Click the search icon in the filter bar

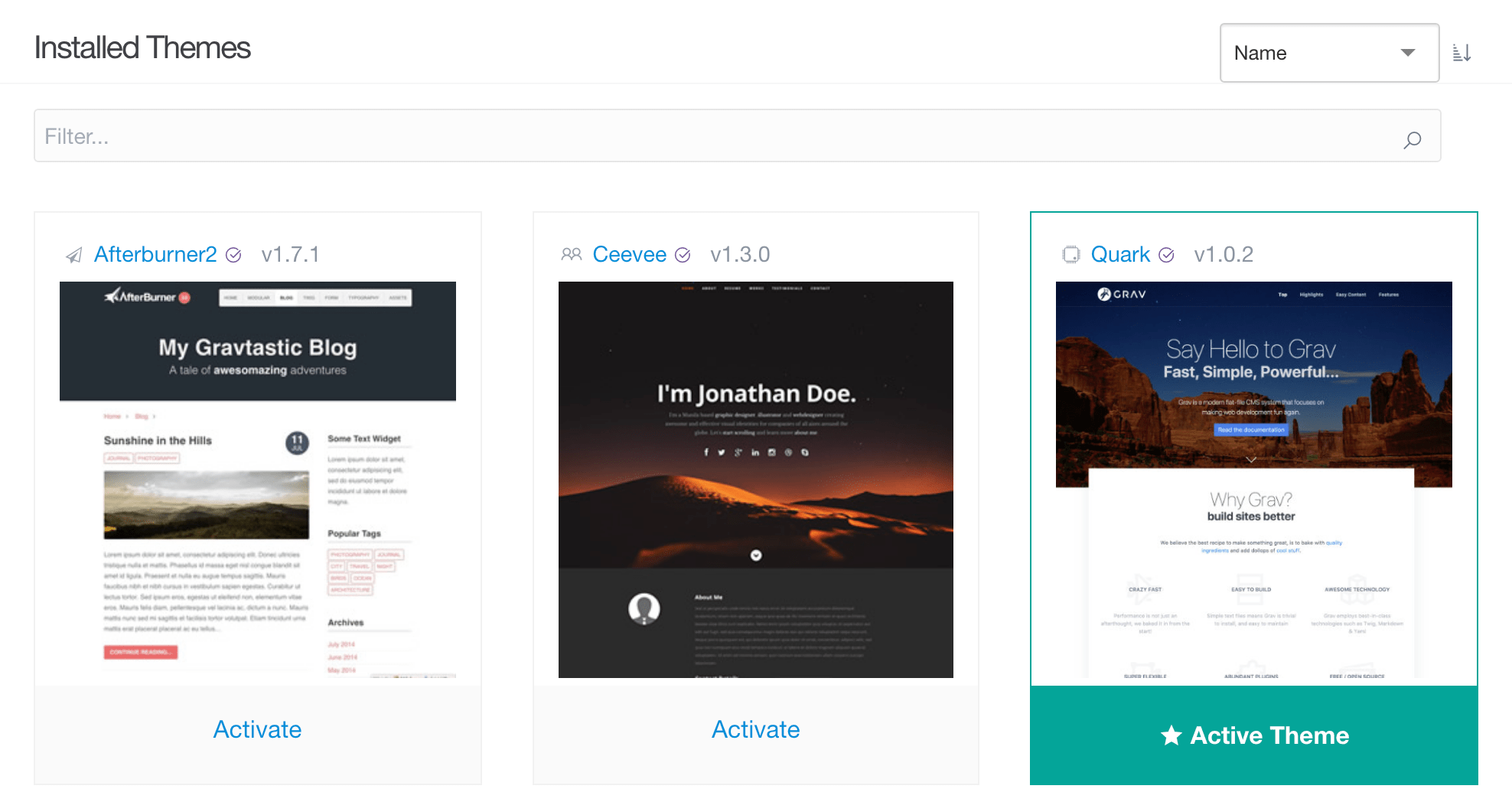tap(1412, 139)
